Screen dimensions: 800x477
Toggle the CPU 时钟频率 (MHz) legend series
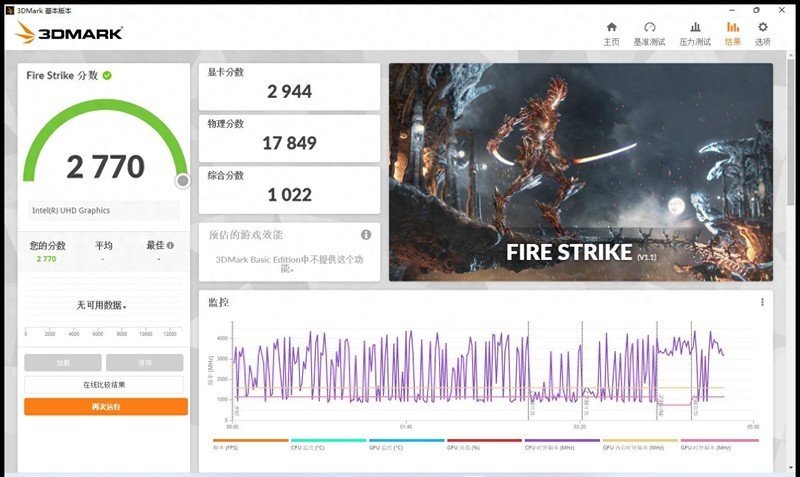coord(562,444)
